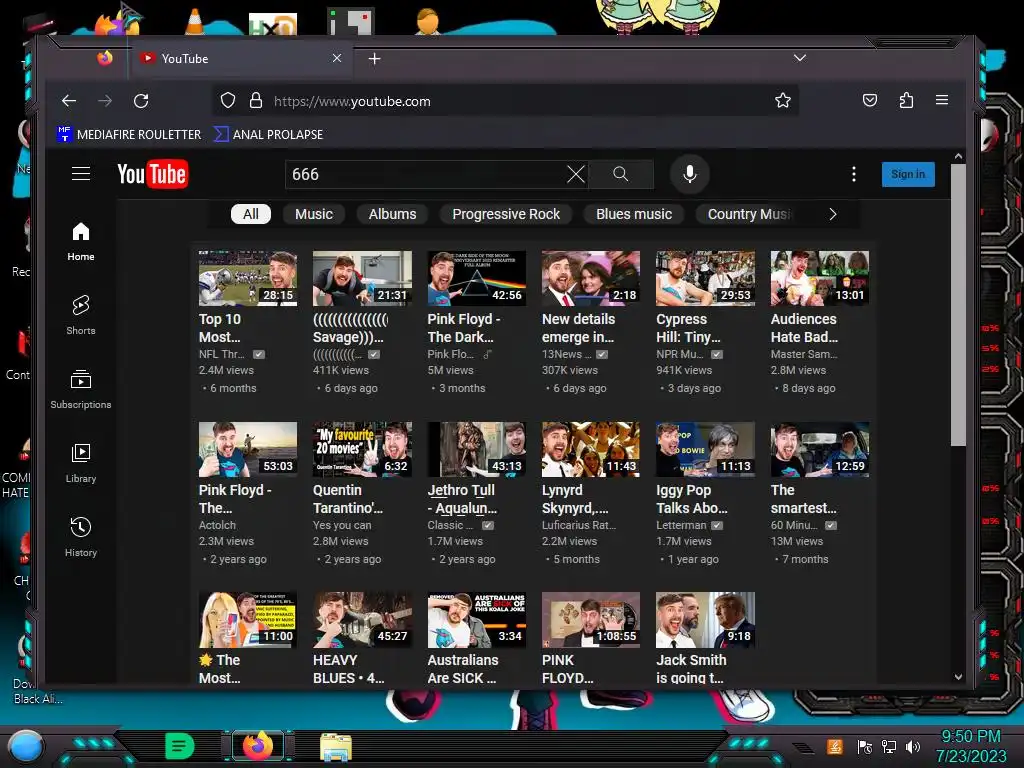
Task: Click the YouTube address bar URL
Action: point(353,101)
